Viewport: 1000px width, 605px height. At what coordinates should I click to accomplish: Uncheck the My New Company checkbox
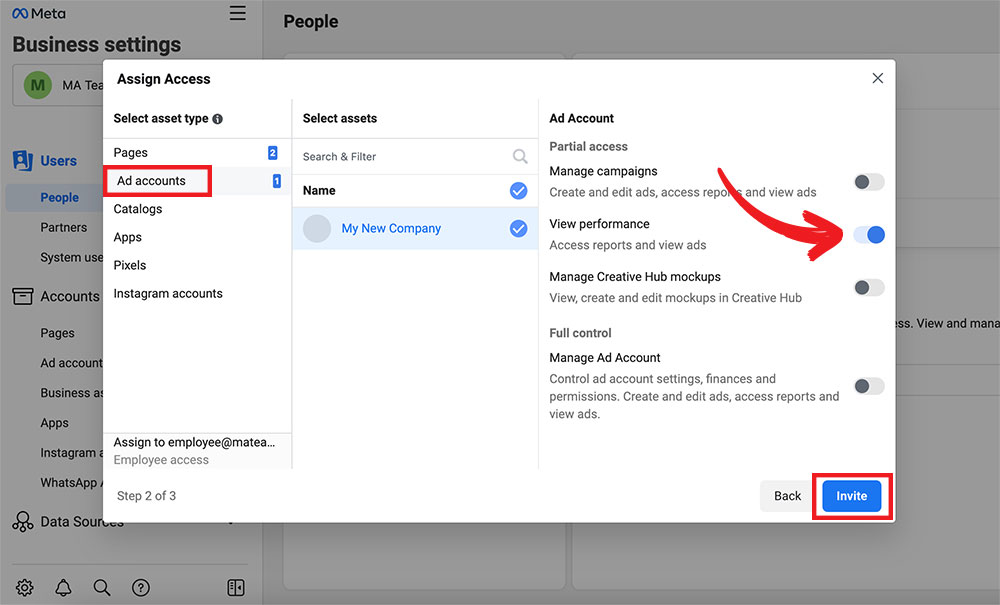tap(518, 229)
